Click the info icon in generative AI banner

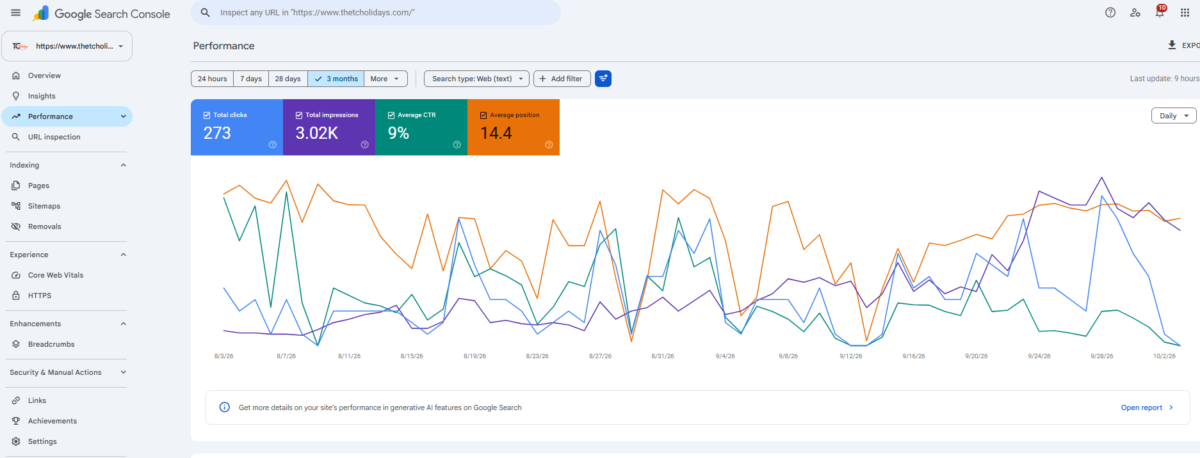pos(224,408)
